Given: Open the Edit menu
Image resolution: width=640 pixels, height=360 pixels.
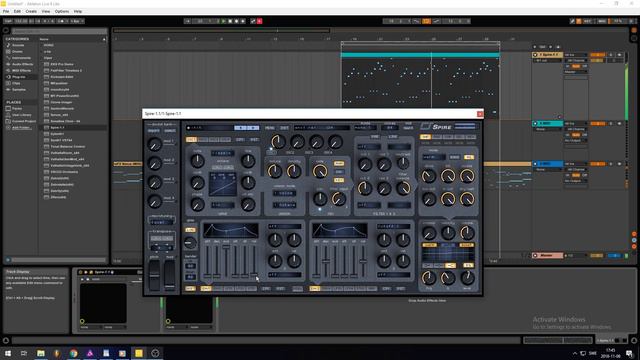Looking at the screenshot, I should pos(17,11).
